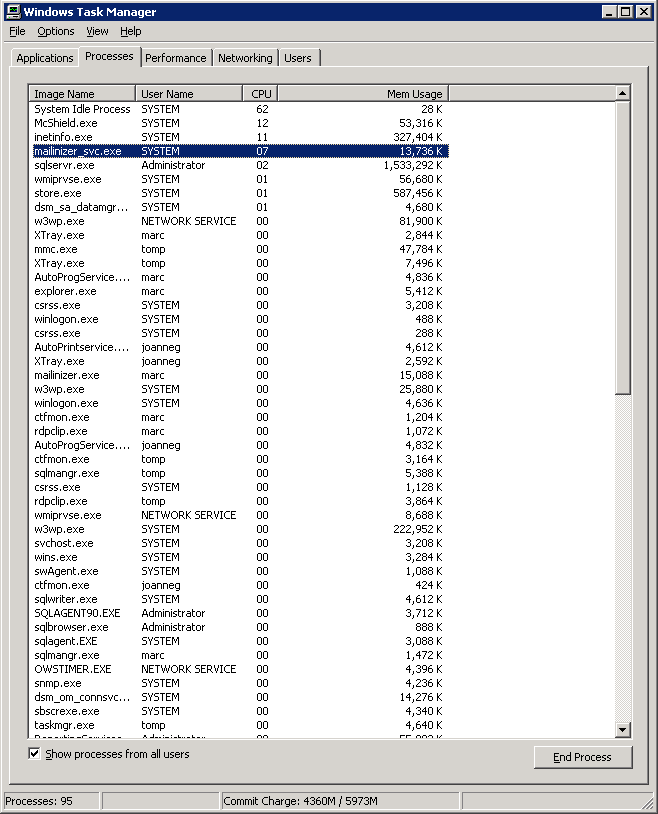
Task: Click the scrollbar up arrow
Action: click(x=622, y=93)
